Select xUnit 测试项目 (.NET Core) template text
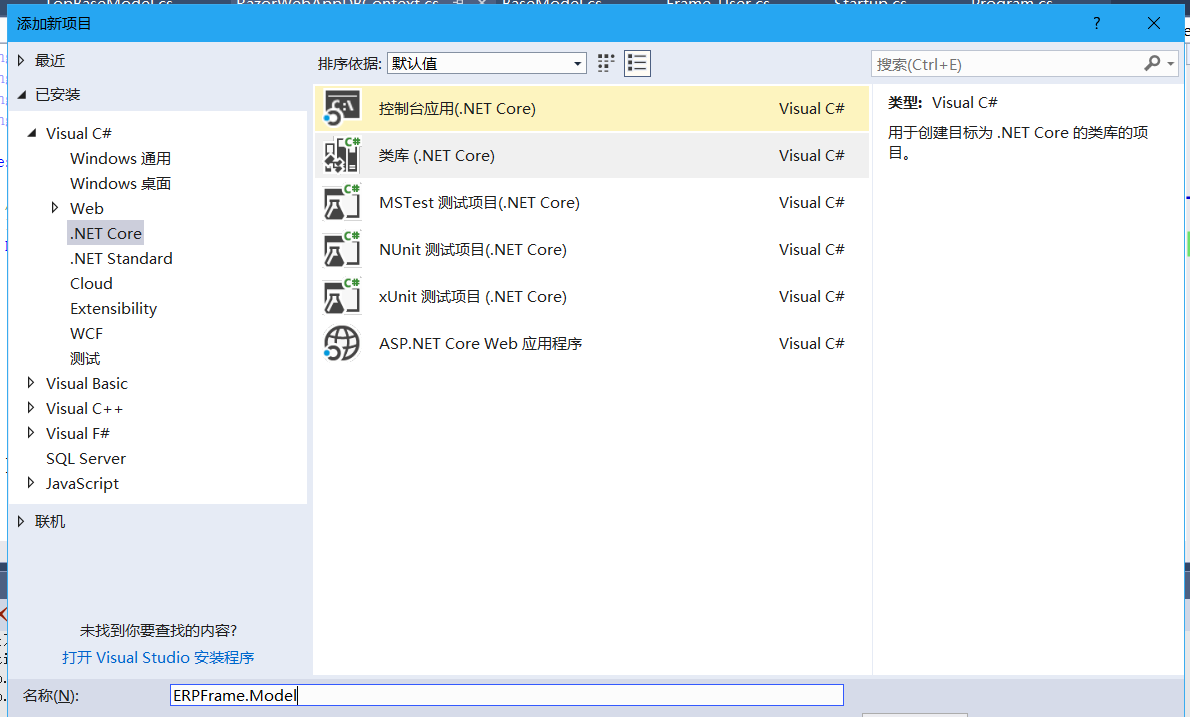Viewport: 1190px width, 717px height. pyautogui.click(x=473, y=297)
